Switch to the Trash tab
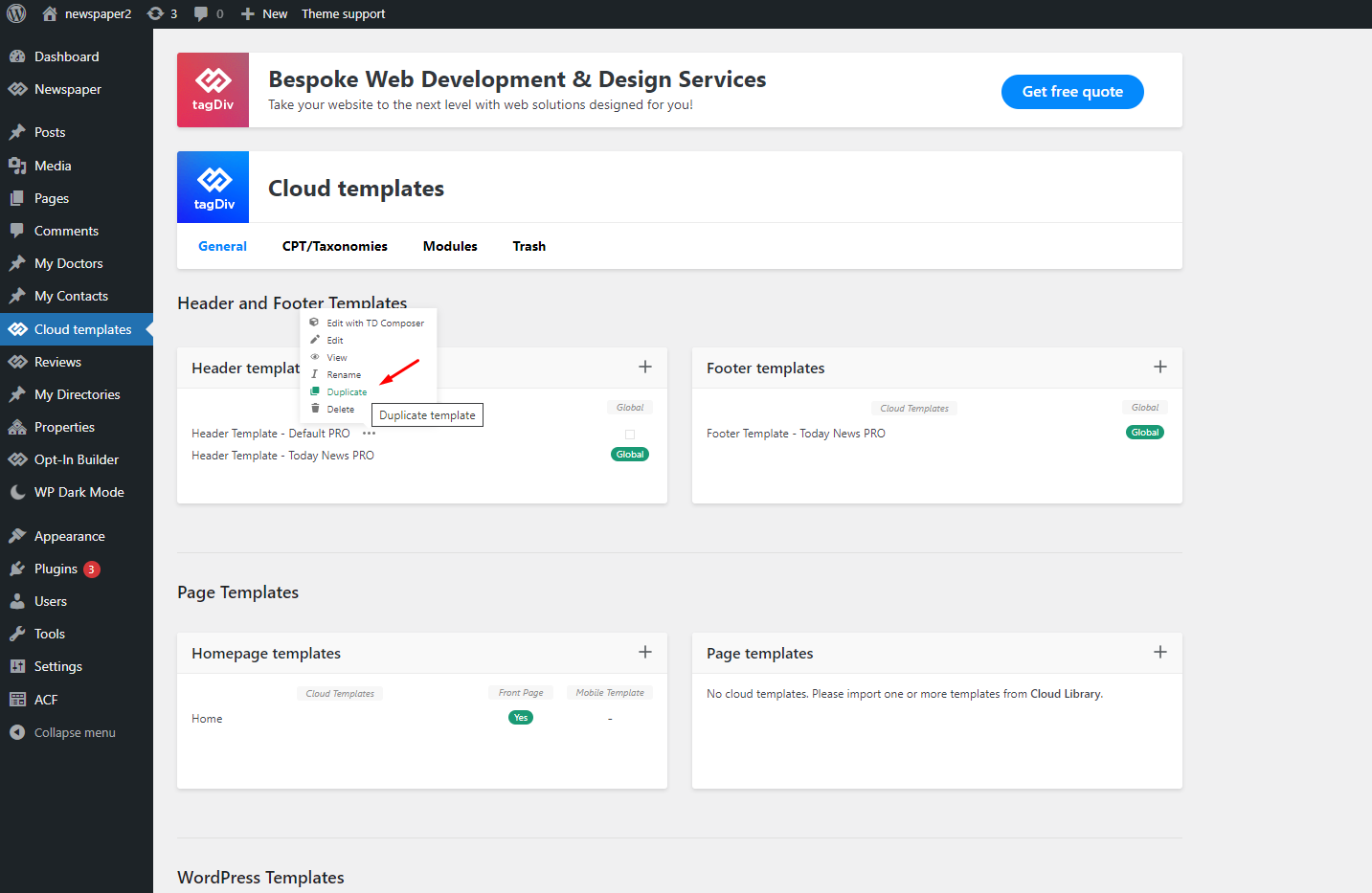The width and height of the screenshot is (1372, 893). pyautogui.click(x=529, y=246)
